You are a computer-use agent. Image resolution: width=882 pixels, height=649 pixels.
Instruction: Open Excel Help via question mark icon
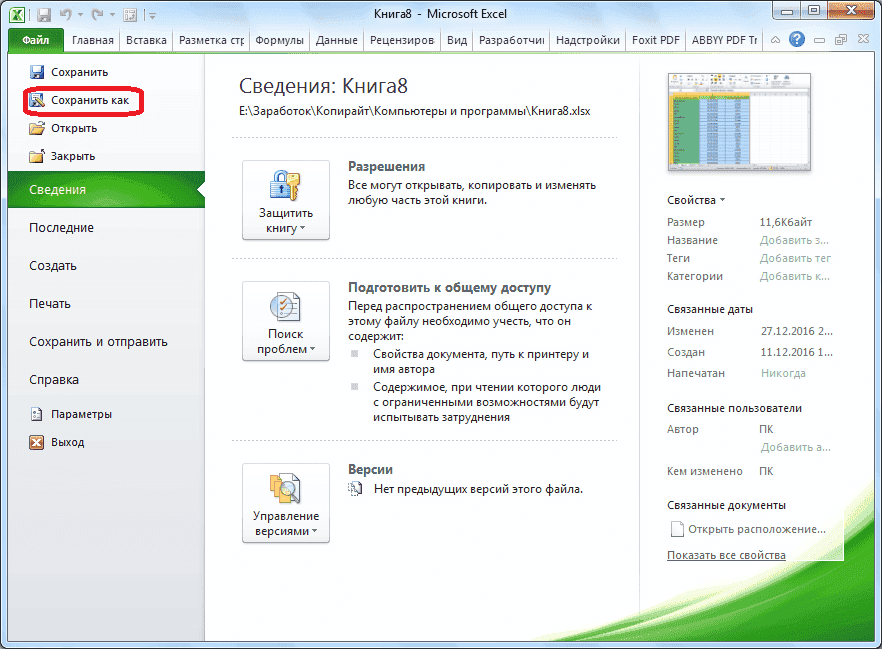[797, 40]
